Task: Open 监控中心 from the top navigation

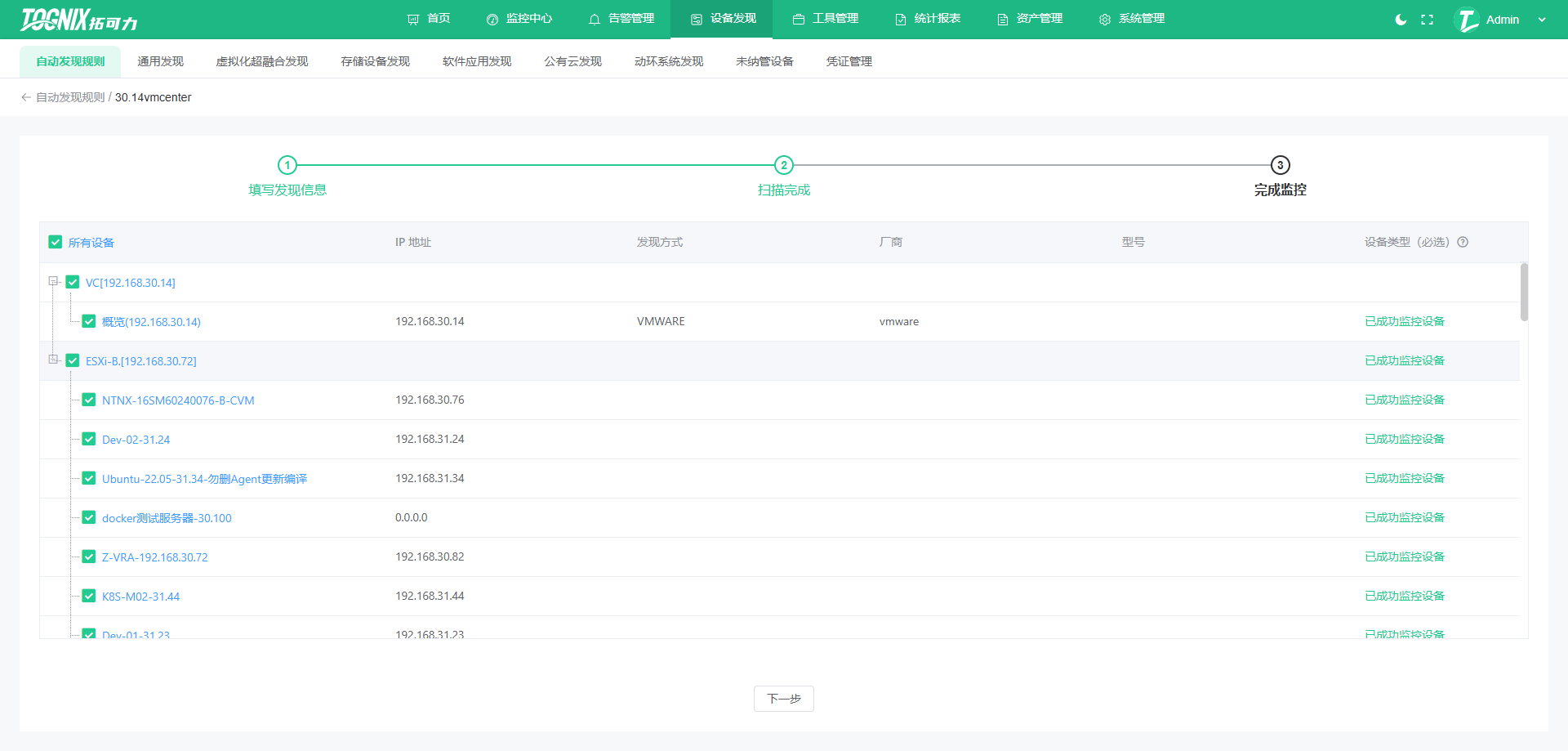Action: coord(519,19)
